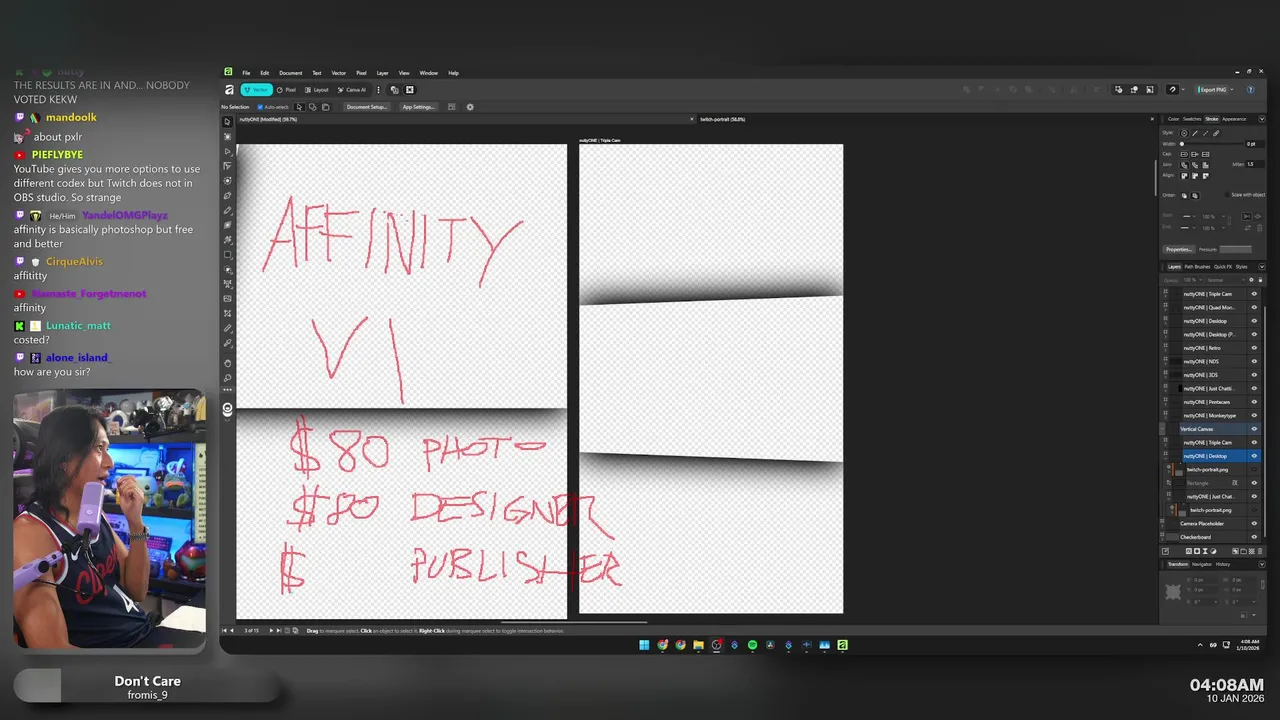Expand the Layers panel options menu
Viewport: 1280px width, 720px height.
pos(1262,267)
